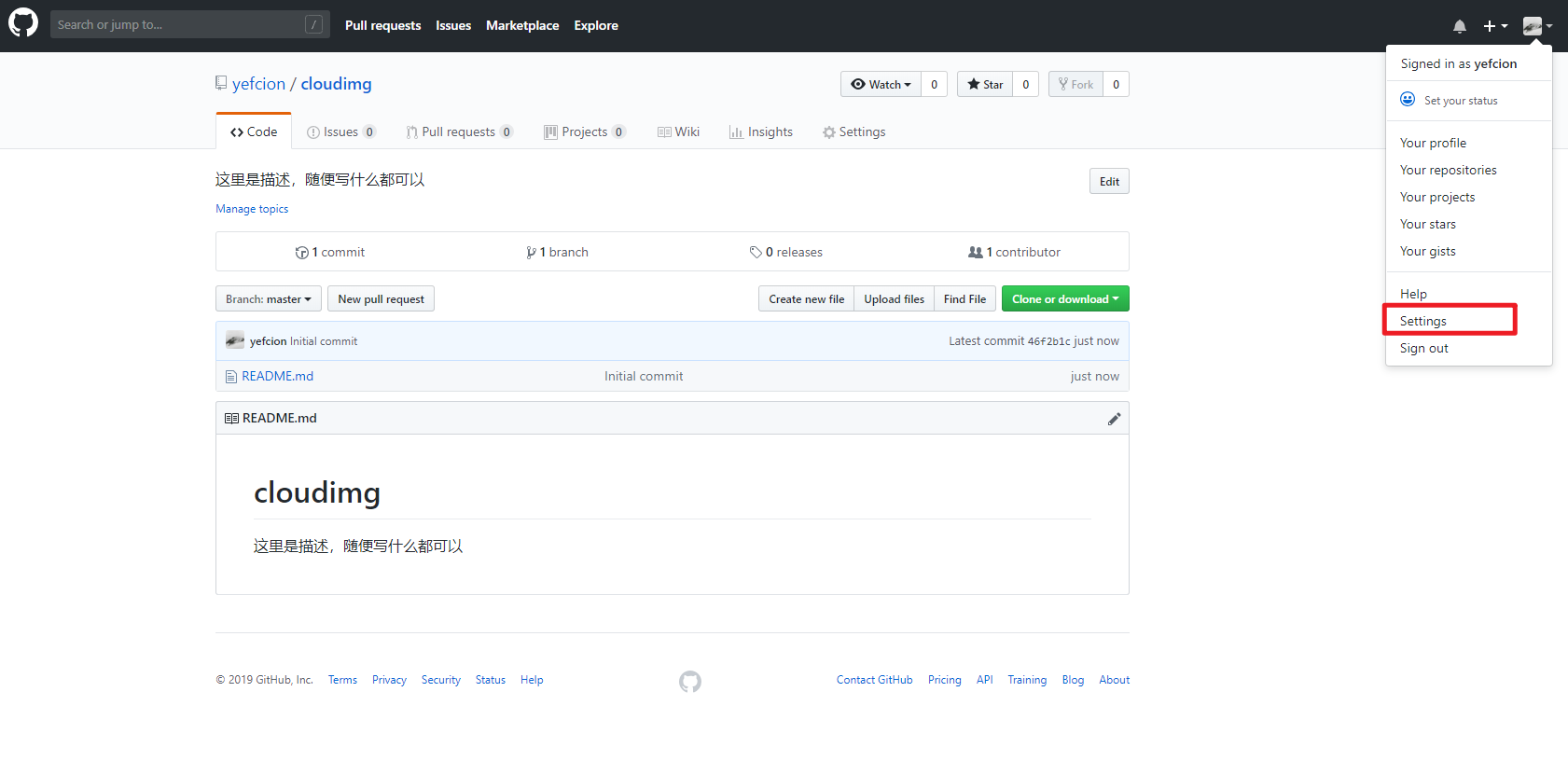Select the Code tab
The height and width of the screenshot is (761, 1568).
[x=254, y=131]
